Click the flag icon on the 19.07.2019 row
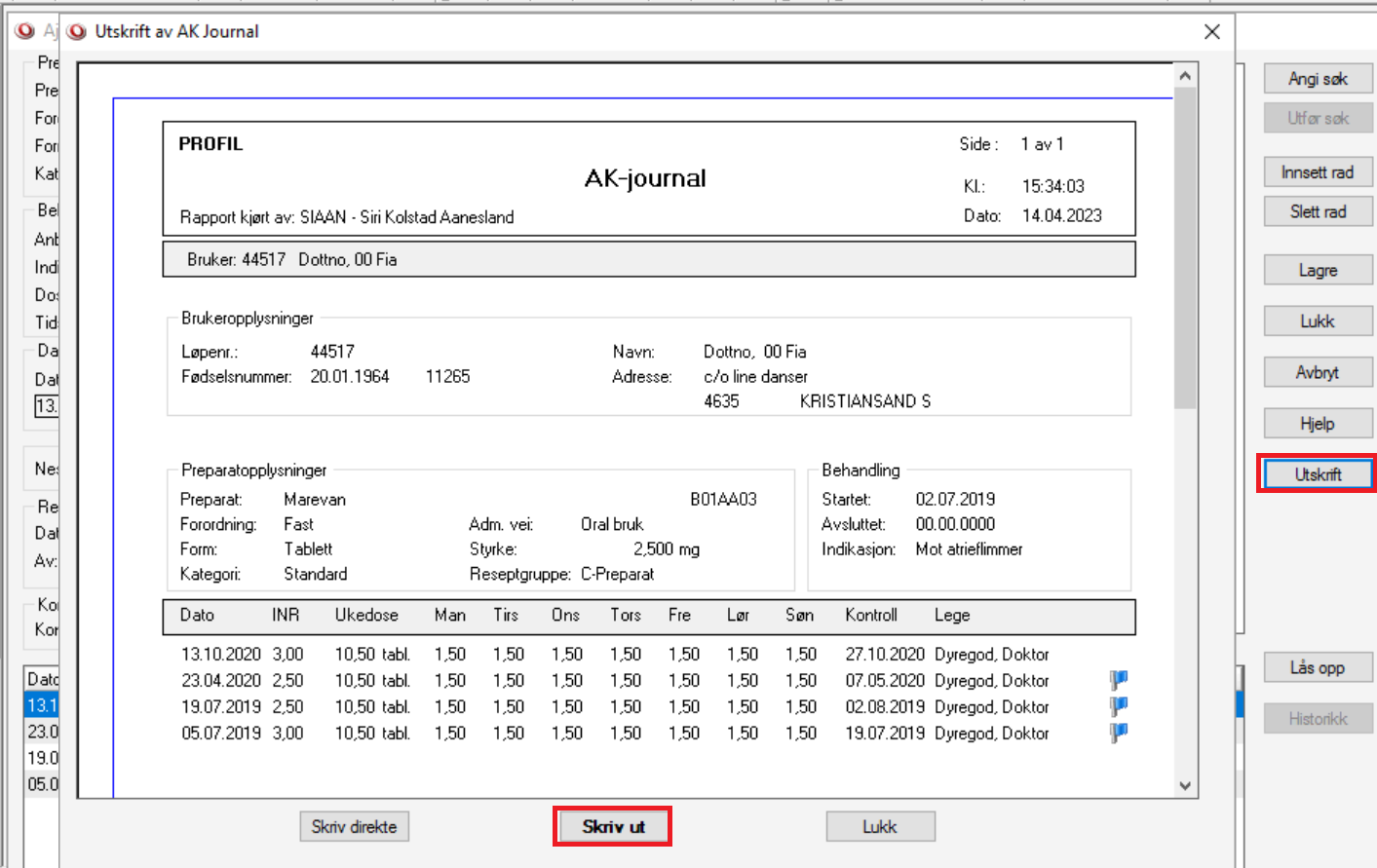 (1118, 706)
